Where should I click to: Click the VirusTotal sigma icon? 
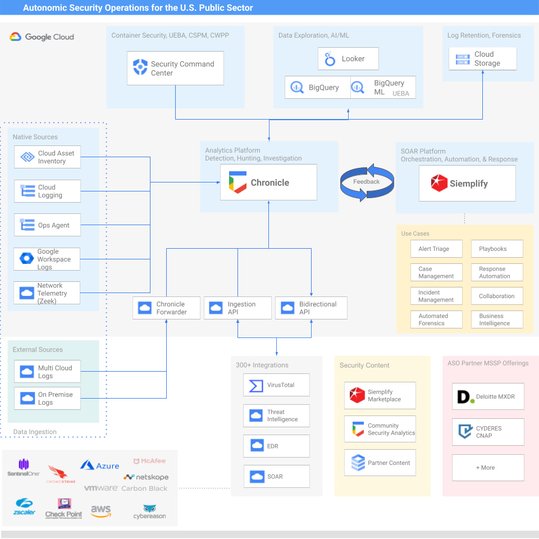click(x=256, y=386)
